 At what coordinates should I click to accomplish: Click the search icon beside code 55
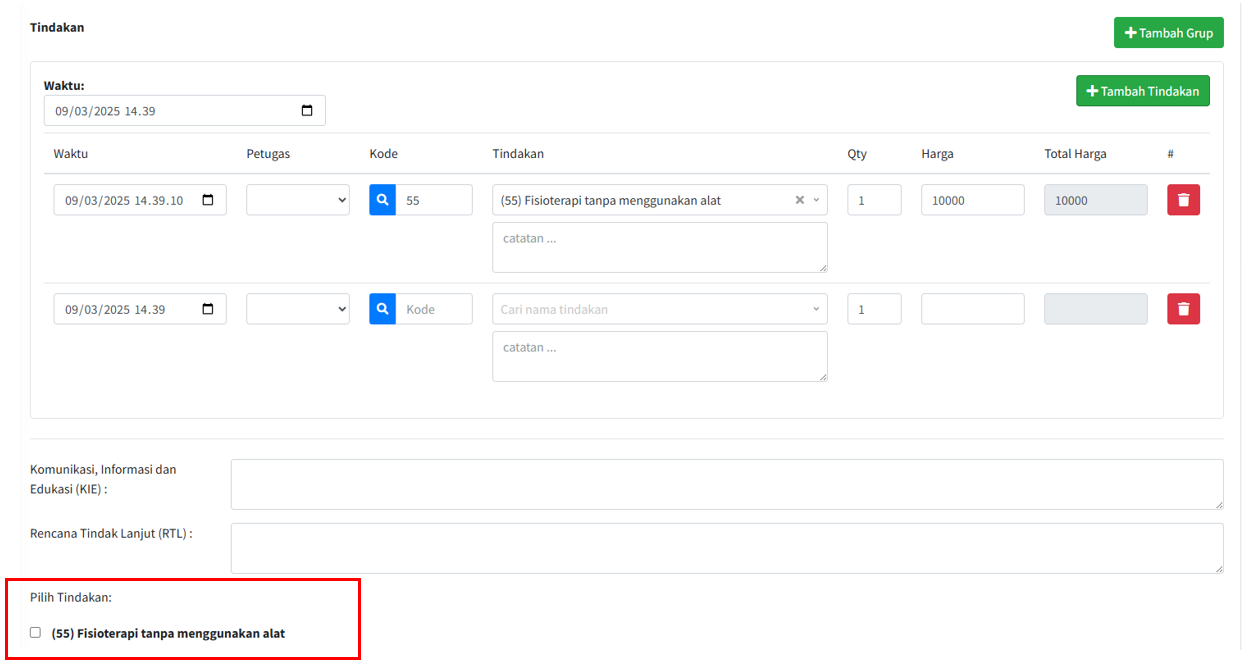pos(382,200)
